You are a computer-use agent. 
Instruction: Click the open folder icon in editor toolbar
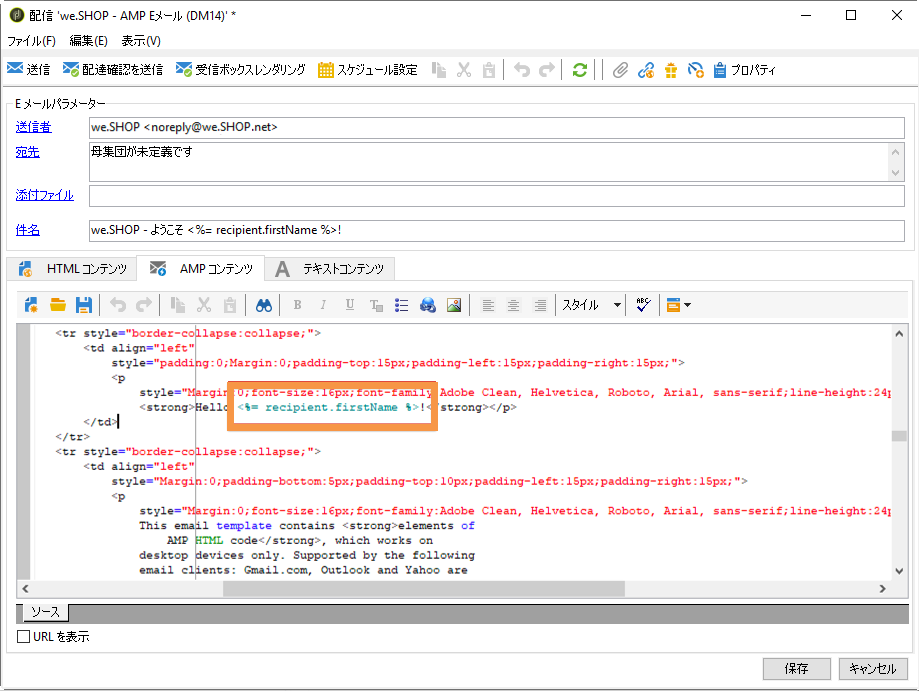pos(57,305)
